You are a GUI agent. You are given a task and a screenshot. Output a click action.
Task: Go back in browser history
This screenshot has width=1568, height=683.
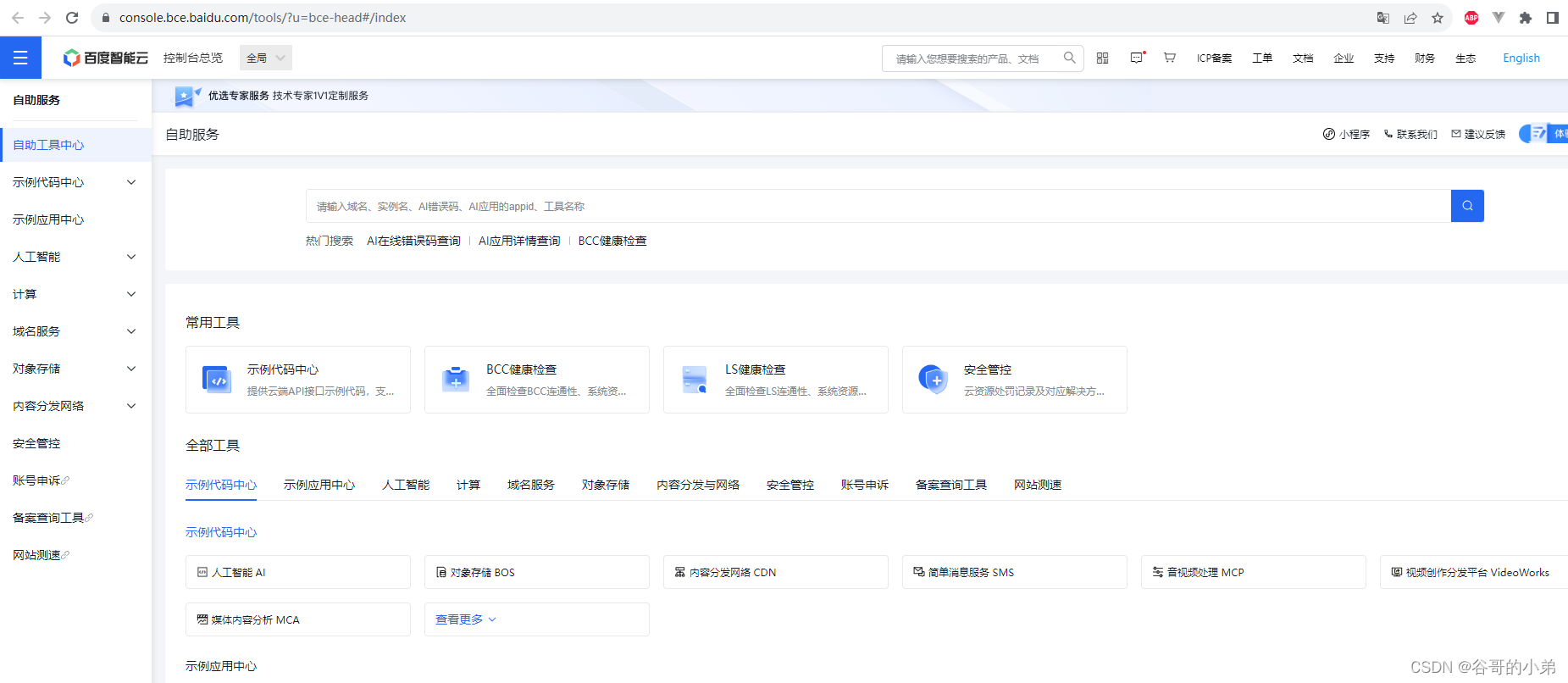pos(18,18)
